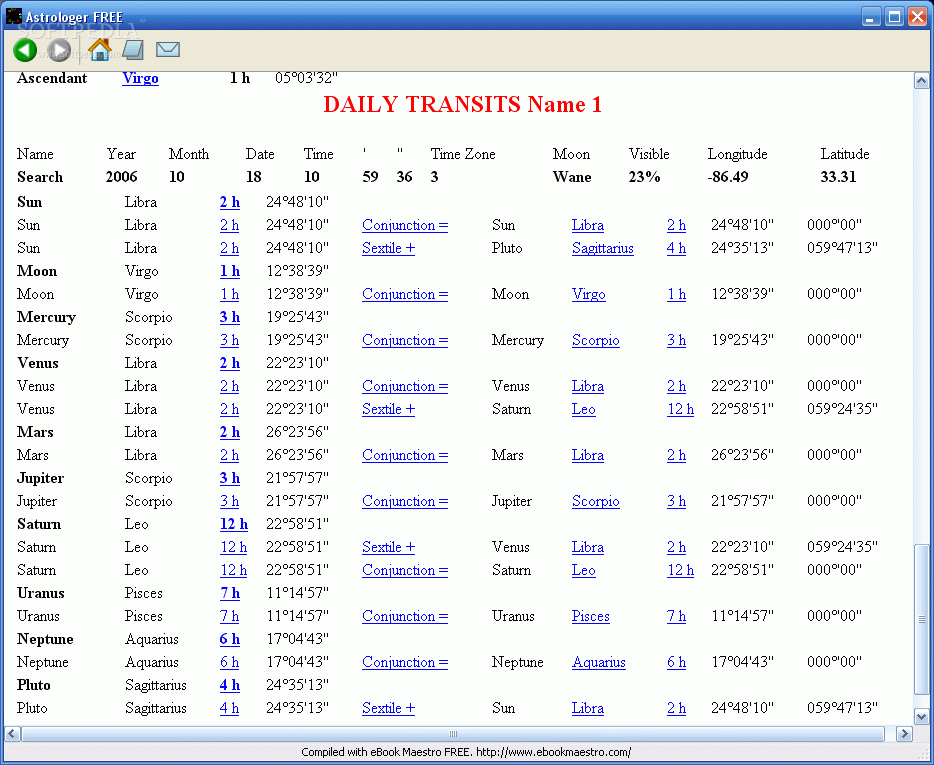Click bold 12 h link in Saturn header row
This screenshot has width=934, height=765.
[x=234, y=524]
